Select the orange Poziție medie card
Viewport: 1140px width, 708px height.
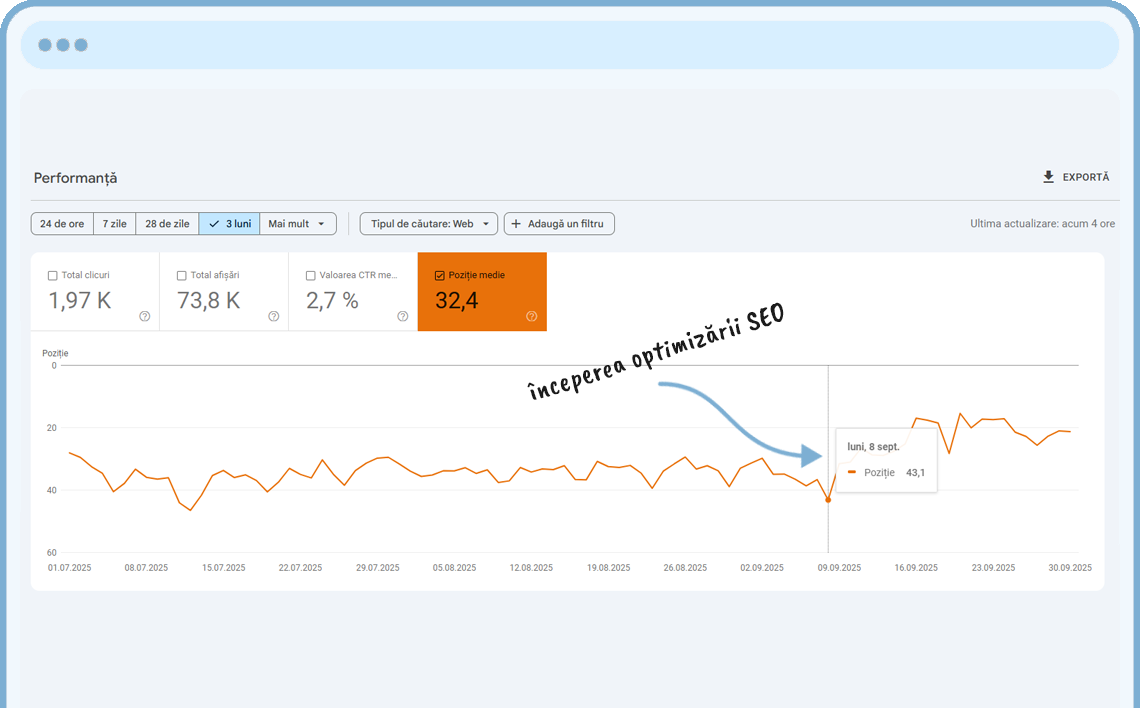pyautogui.click(x=482, y=291)
